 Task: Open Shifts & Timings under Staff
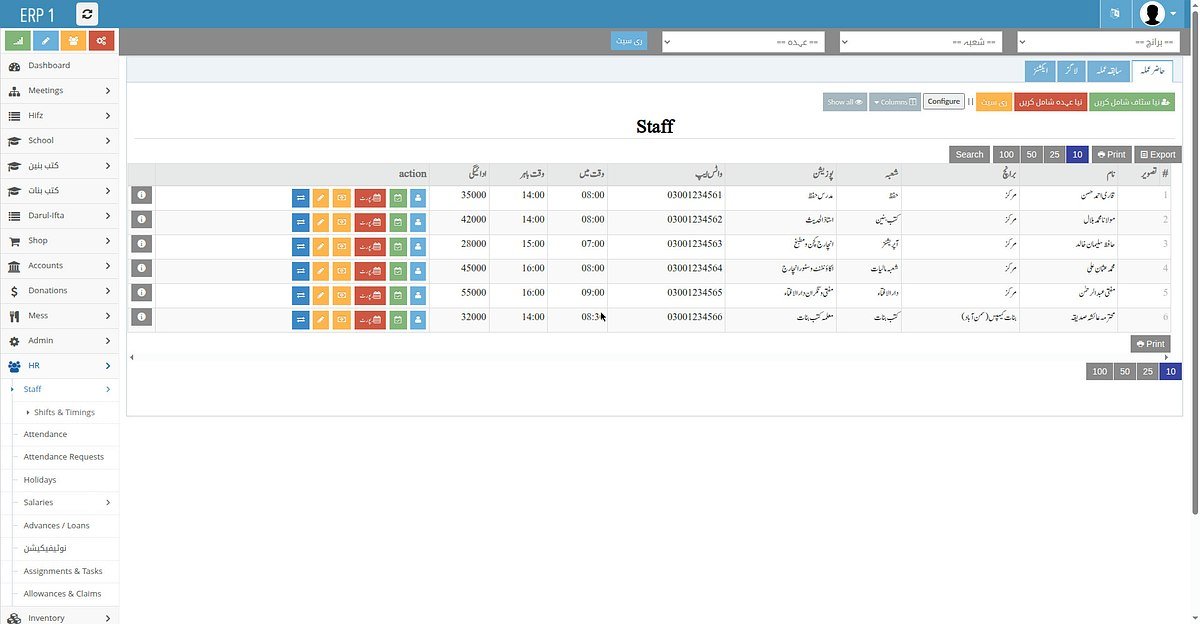(x=66, y=412)
